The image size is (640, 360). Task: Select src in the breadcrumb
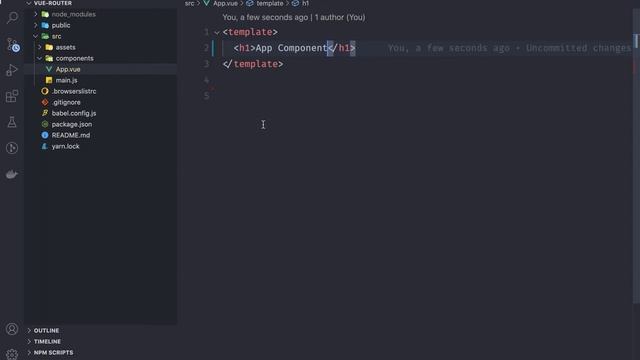coord(189,3)
